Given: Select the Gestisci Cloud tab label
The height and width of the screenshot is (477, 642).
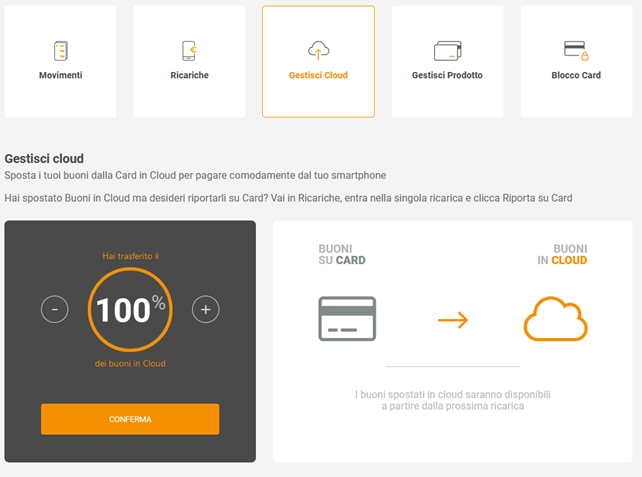Looking at the screenshot, I should coord(318,75).
